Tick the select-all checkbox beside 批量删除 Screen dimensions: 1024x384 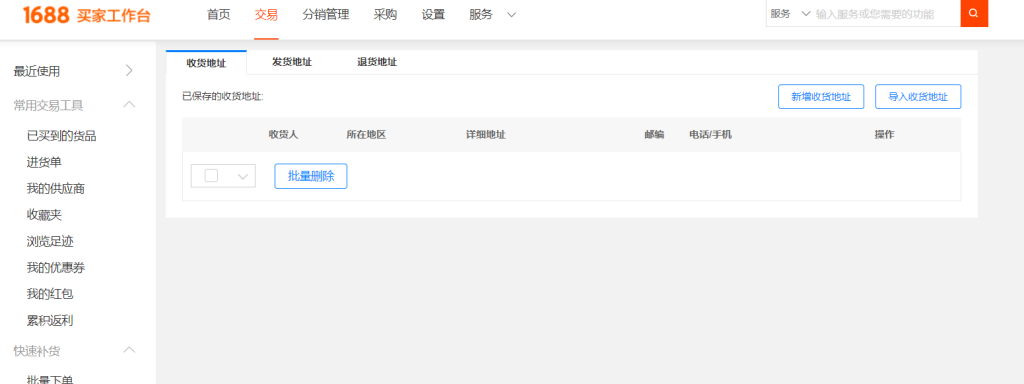tap(211, 176)
